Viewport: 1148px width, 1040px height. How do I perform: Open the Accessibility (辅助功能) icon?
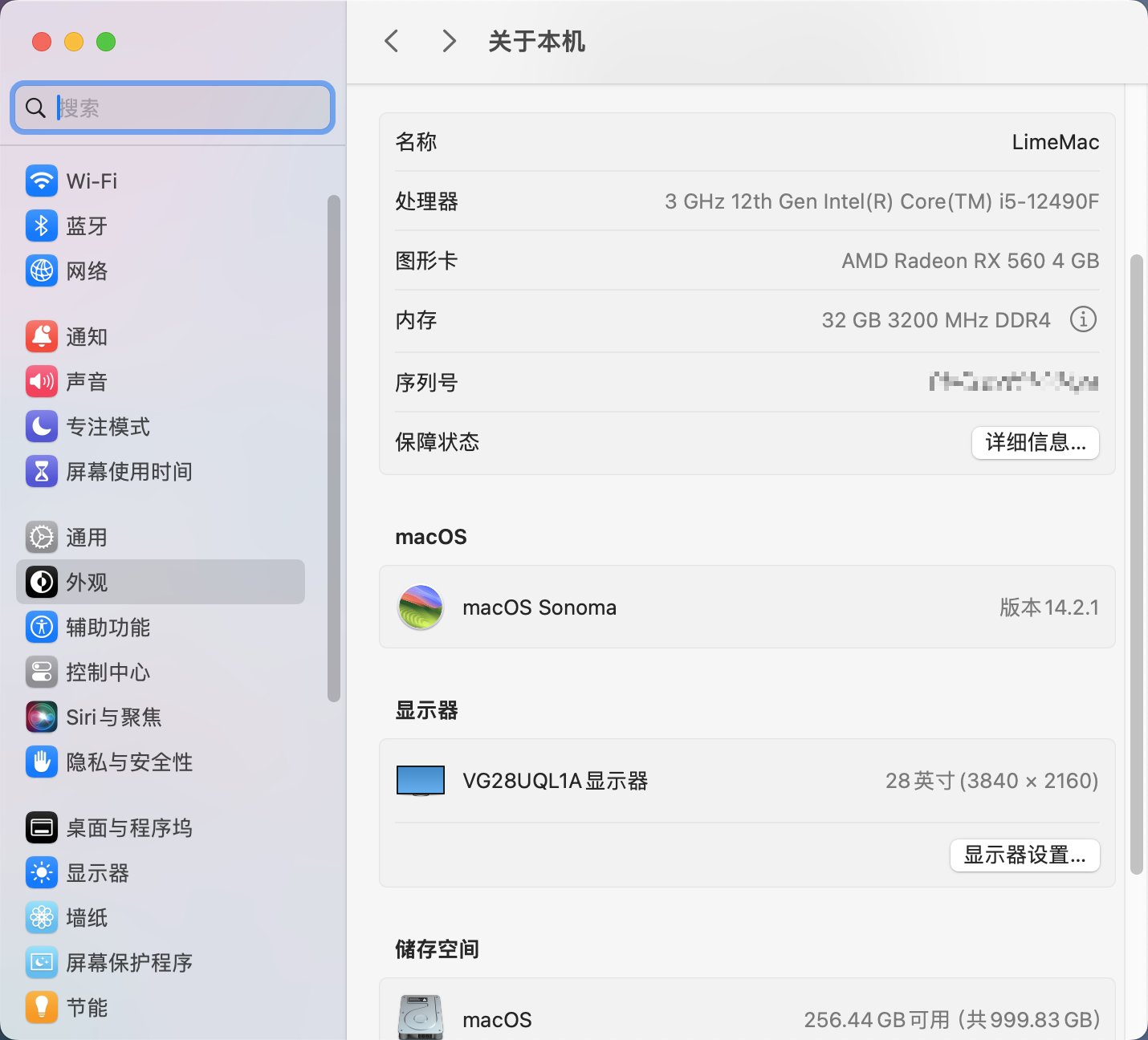[42, 627]
